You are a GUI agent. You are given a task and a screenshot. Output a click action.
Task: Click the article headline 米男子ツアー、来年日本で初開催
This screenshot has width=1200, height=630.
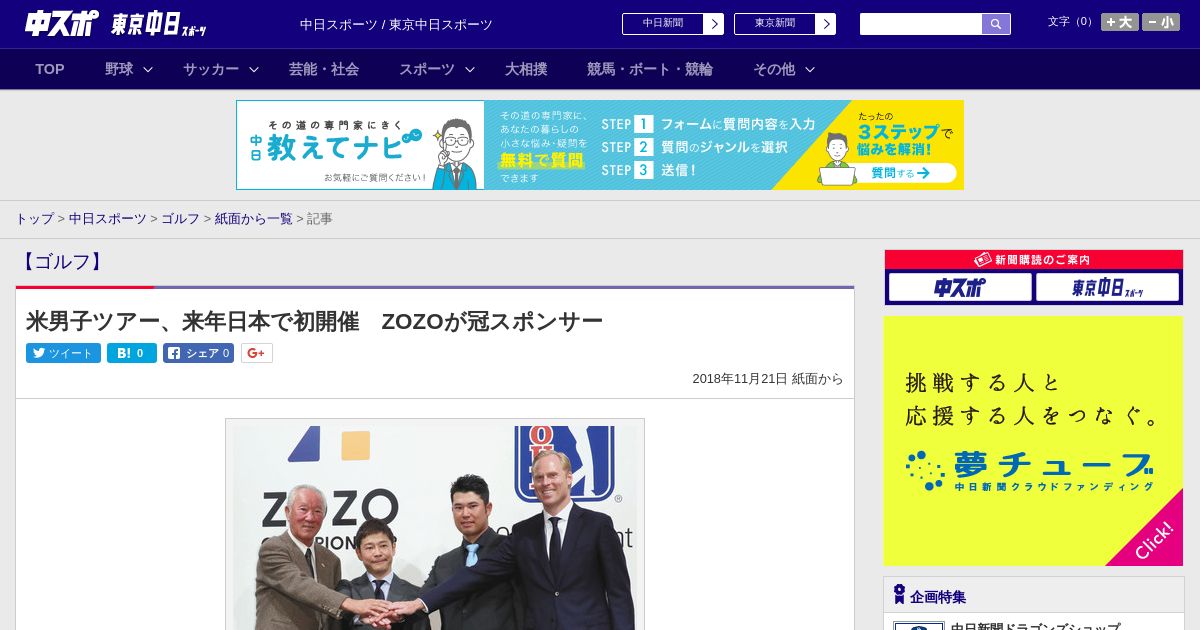click(314, 321)
